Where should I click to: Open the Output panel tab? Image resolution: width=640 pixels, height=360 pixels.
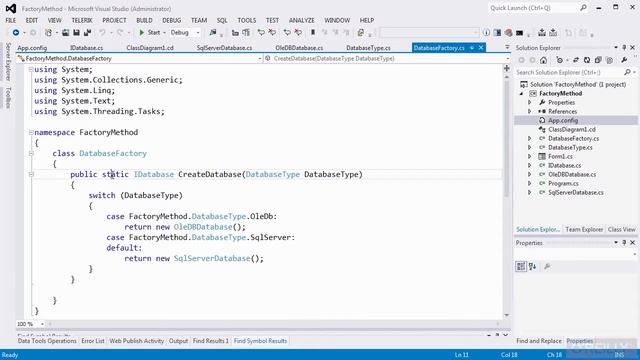[x=178, y=341]
